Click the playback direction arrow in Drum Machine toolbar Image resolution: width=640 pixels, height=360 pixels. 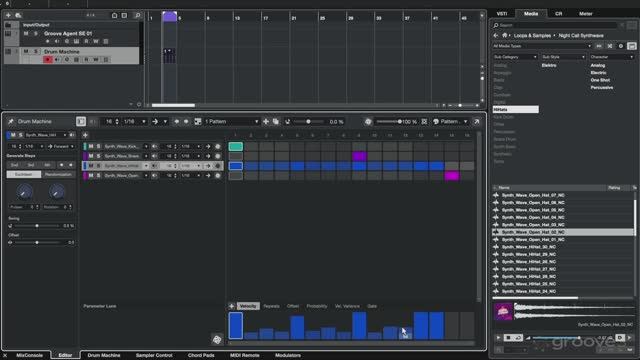tap(155, 122)
